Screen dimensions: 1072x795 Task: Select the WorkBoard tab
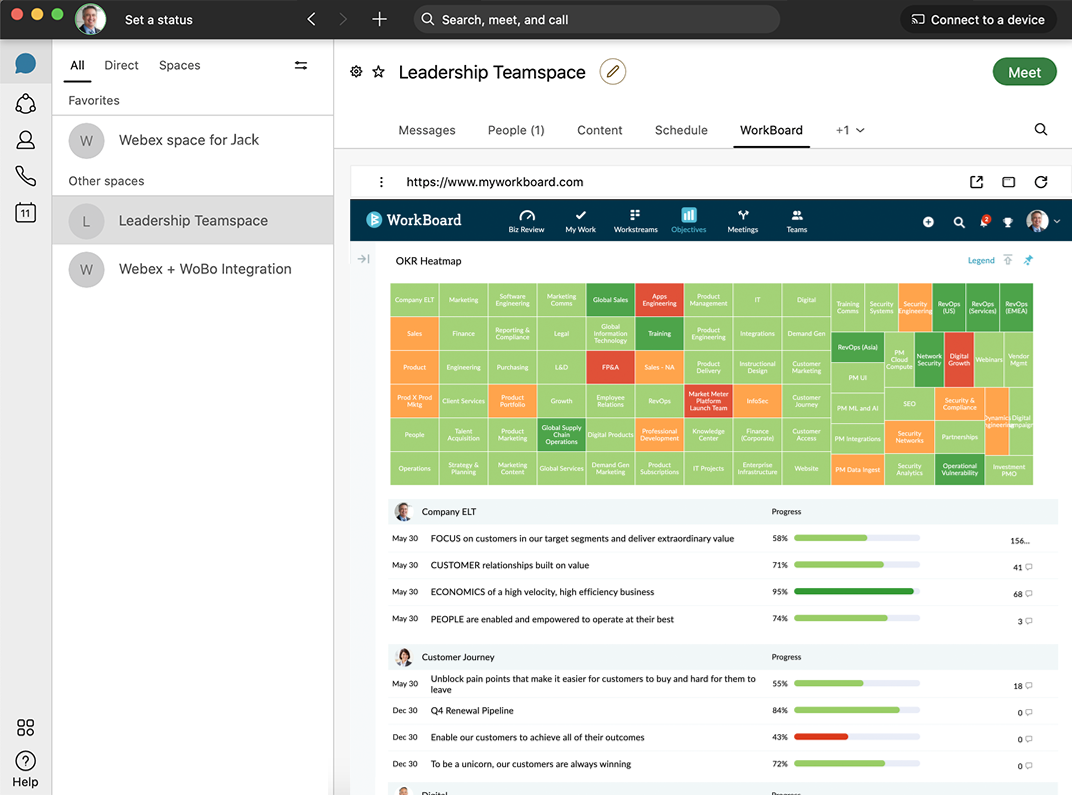(771, 130)
